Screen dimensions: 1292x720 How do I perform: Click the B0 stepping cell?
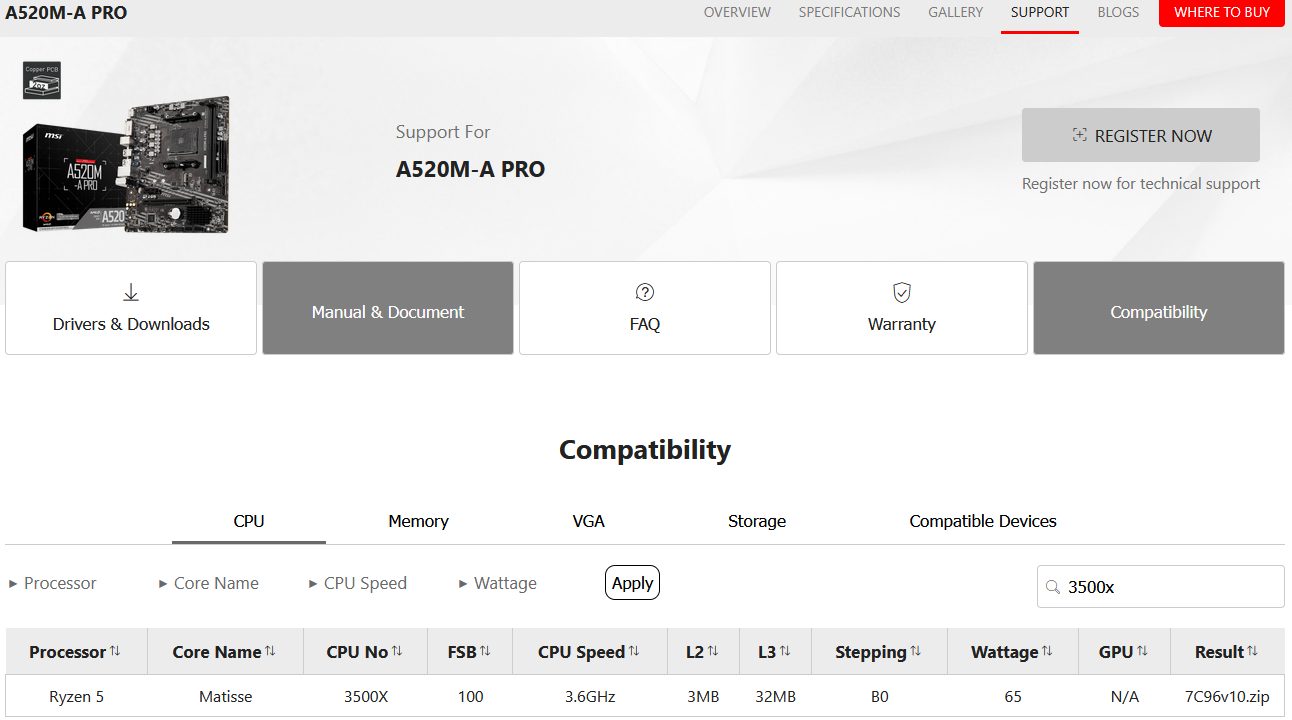click(879, 696)
